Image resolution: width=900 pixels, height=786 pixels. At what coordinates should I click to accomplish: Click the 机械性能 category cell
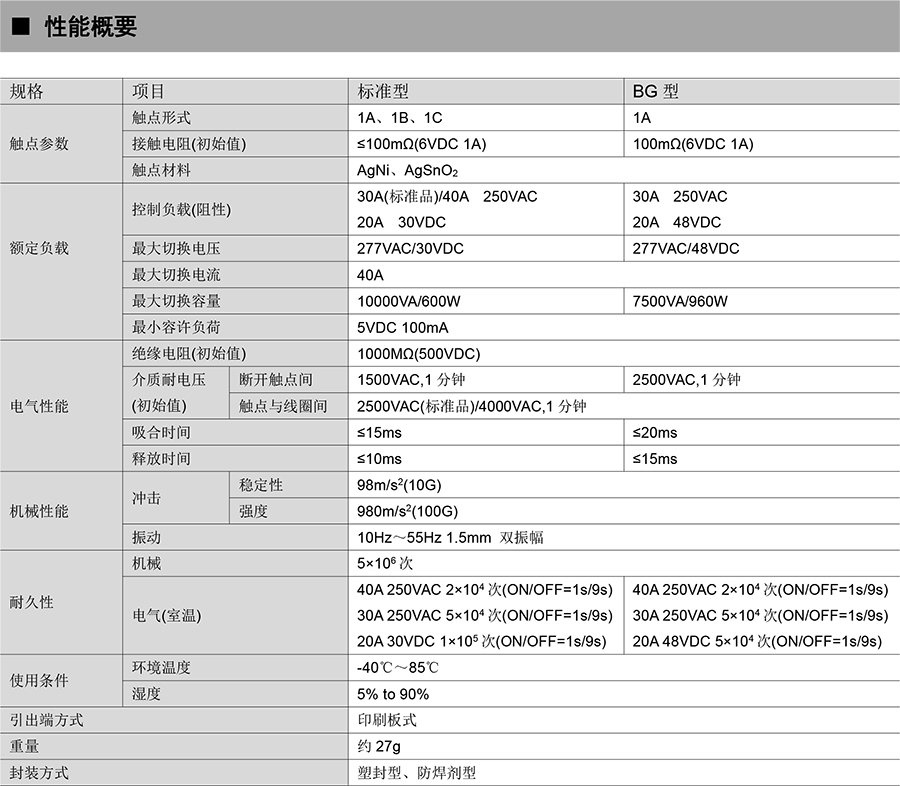[40, 511]
